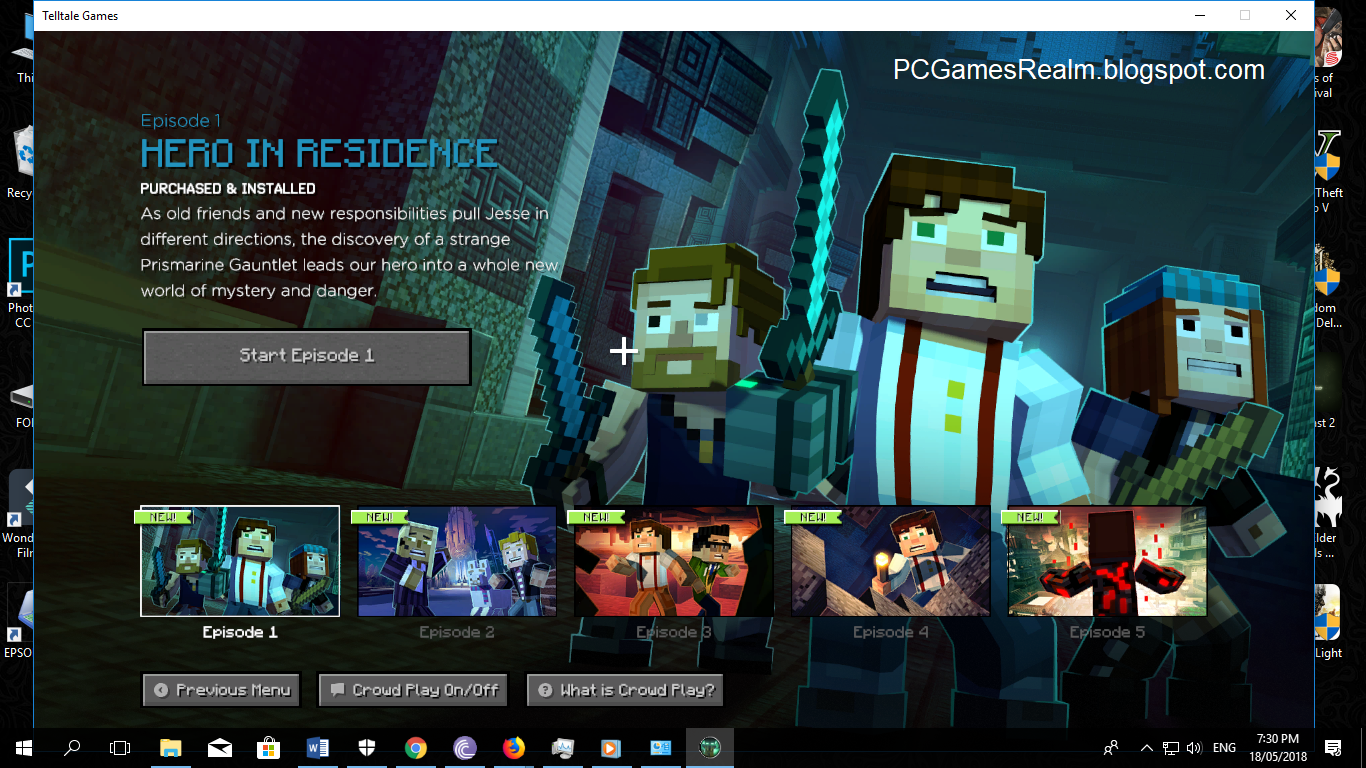This screenshot has width=1366, height=768.
Task: Open the blue panel taskbar icon
Action: coord(661,747)
